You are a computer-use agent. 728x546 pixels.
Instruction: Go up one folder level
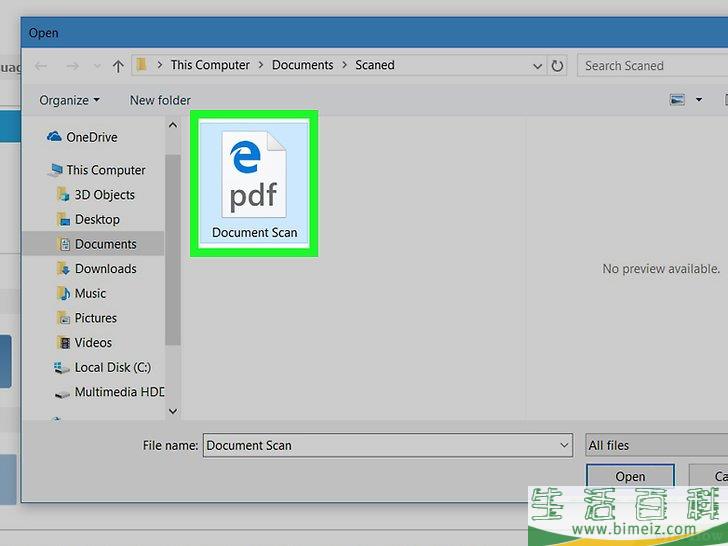118,66
